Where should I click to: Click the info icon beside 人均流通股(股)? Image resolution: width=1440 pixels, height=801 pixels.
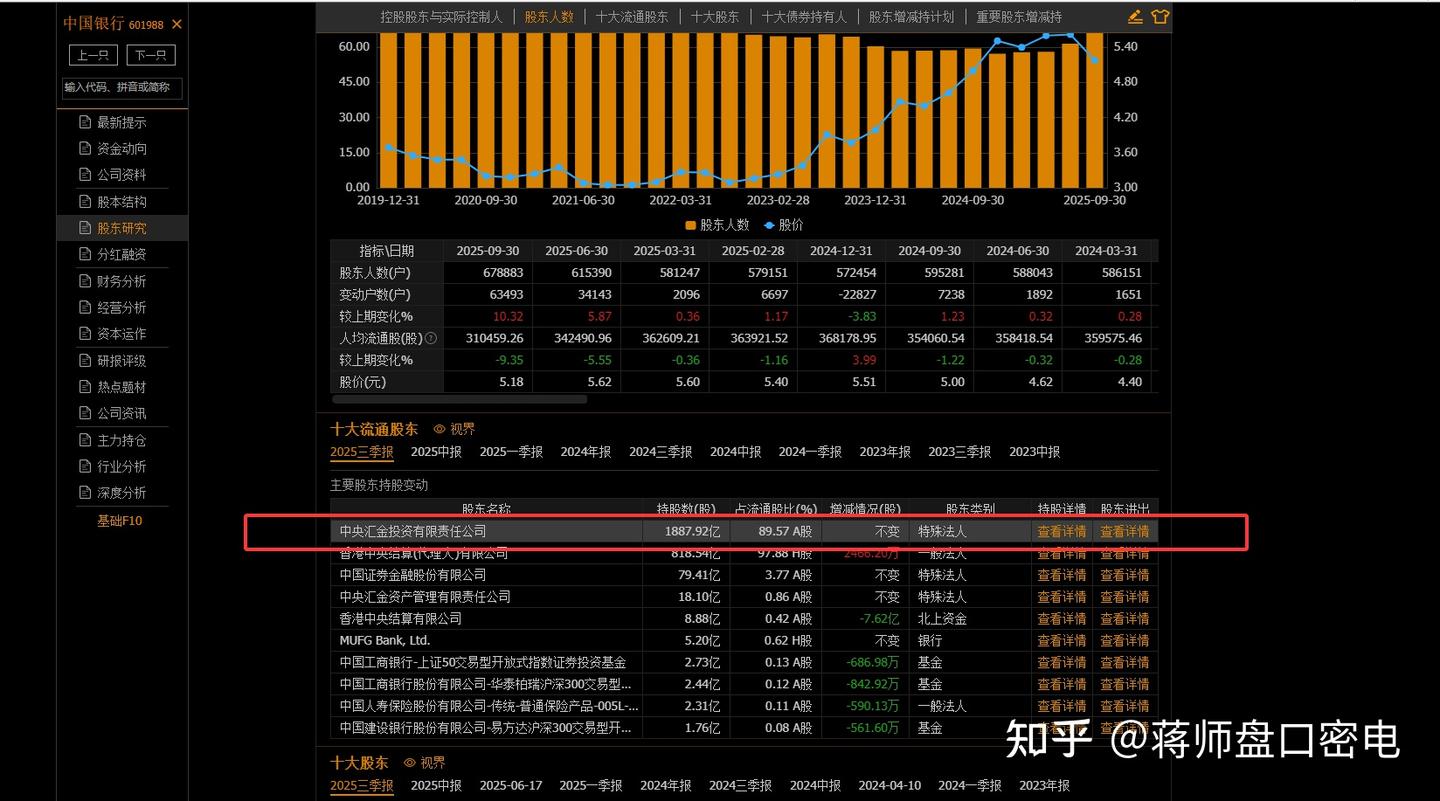(x=431, y=338)
